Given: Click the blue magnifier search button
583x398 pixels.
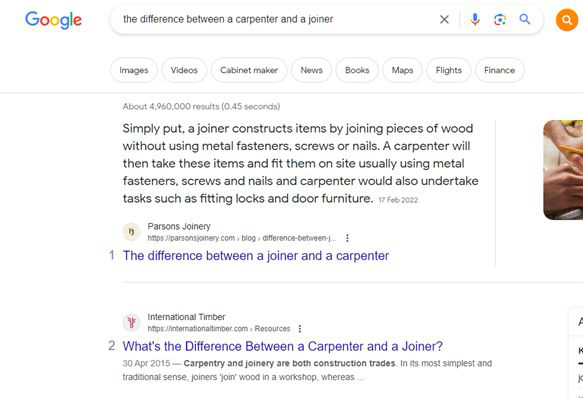Looking at the screenshot, I should pos(525,19).
